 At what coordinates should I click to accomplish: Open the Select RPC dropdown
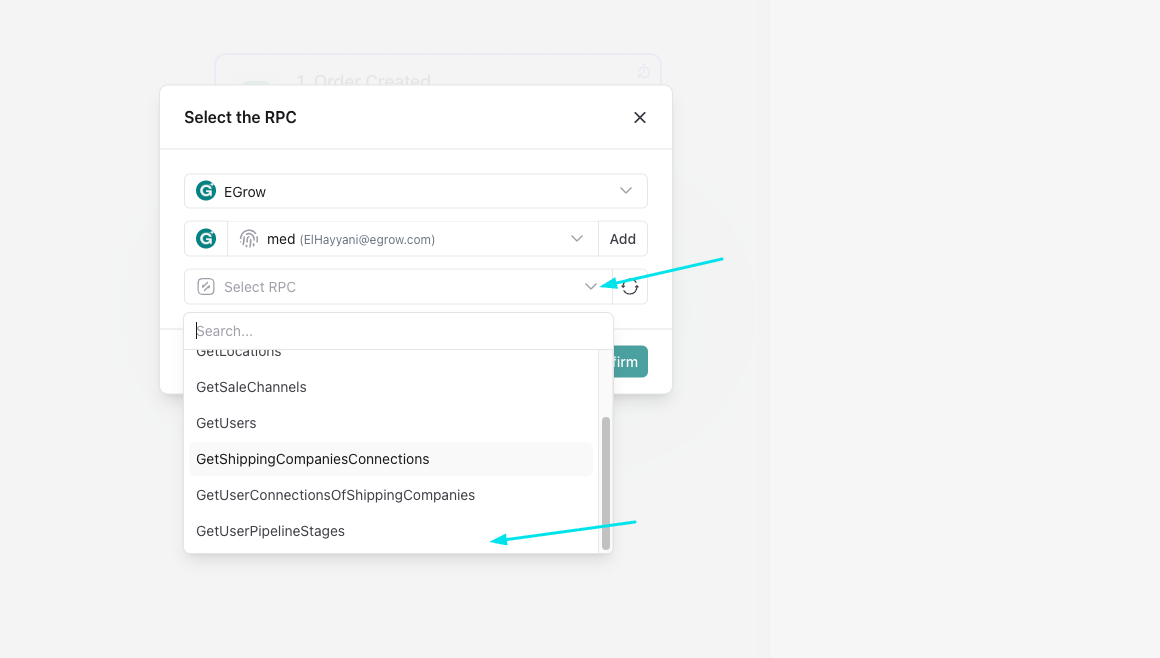[398, 286]
